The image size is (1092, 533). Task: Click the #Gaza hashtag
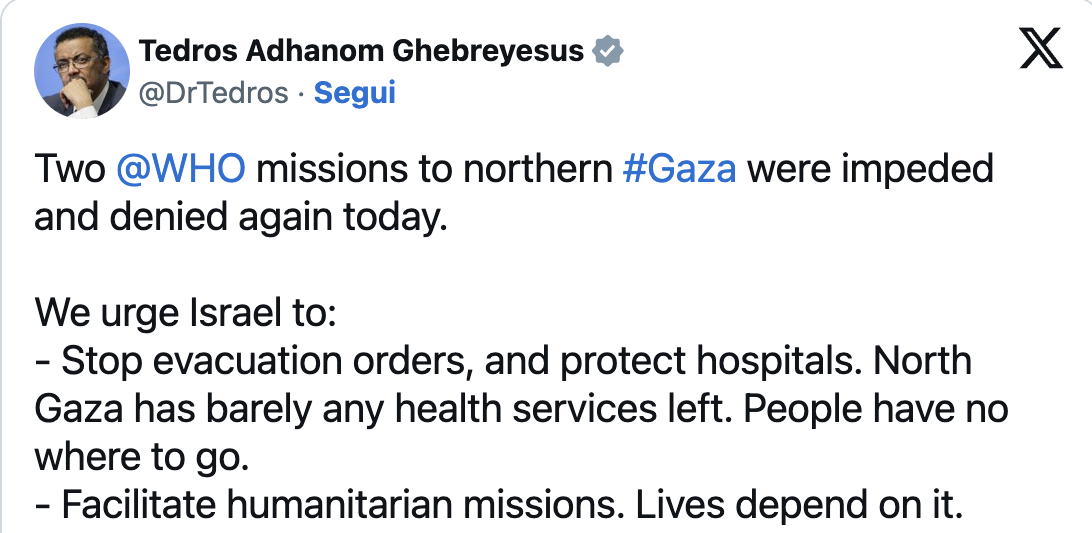[x=679, y=169]
